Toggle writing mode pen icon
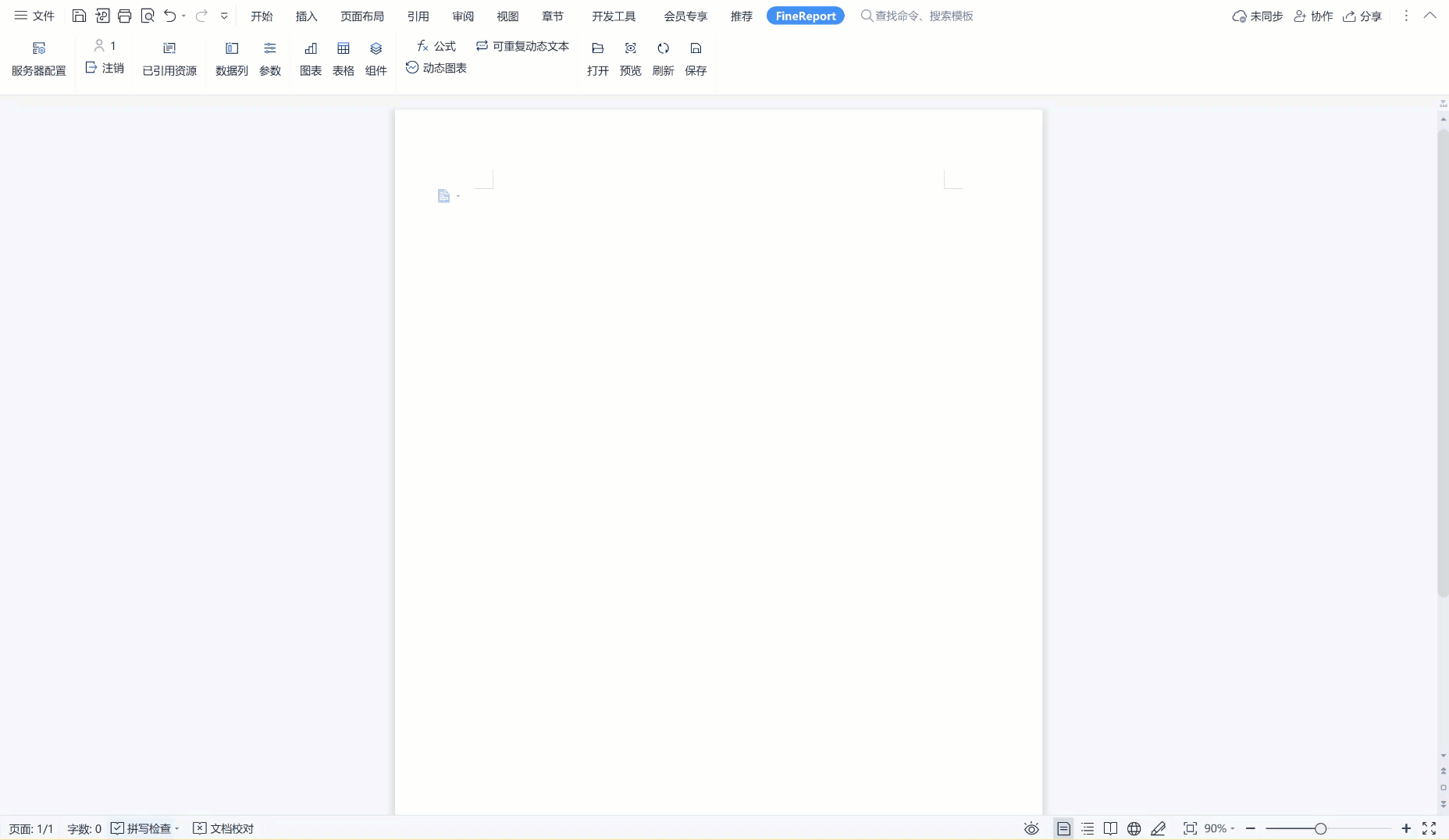This screenshot has width=1449, height=840. pyautogui.click(x=1159, y=828)
